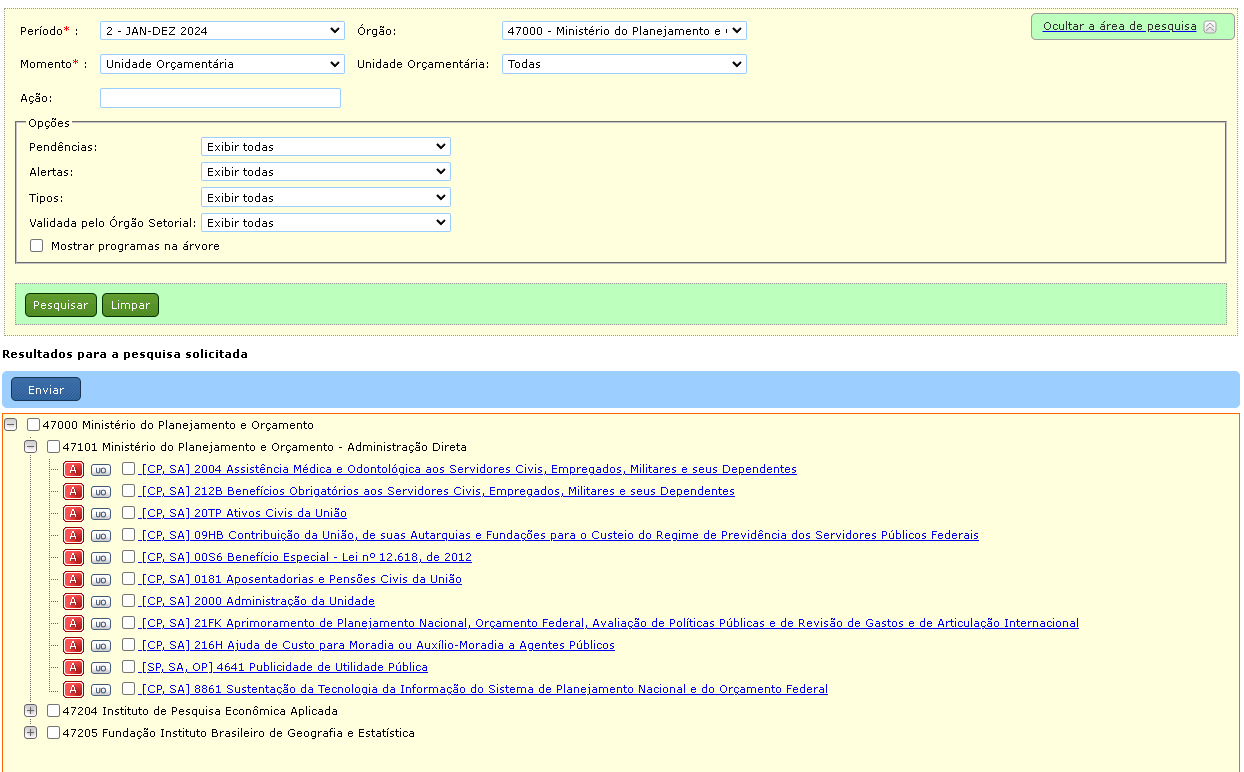Click red A icon beside 00S6 Benefício Especial

(x=73, y=557)
